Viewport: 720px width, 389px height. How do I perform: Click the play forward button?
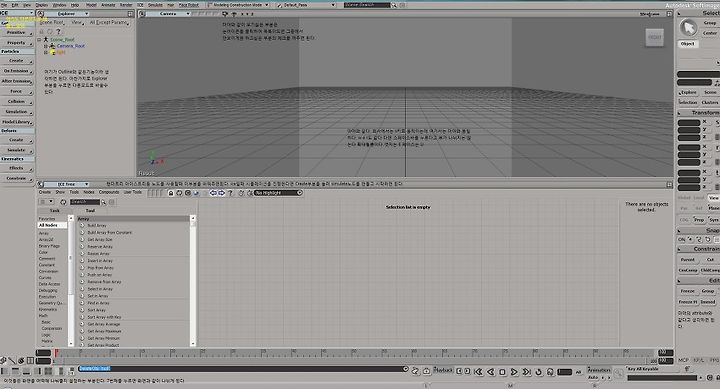(514, 372)
